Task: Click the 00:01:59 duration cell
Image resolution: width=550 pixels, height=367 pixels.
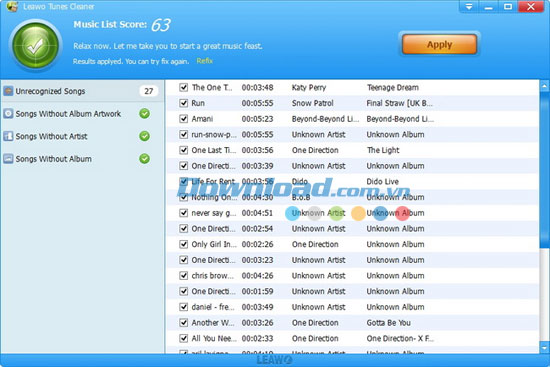Action: (x=257, y=291)
